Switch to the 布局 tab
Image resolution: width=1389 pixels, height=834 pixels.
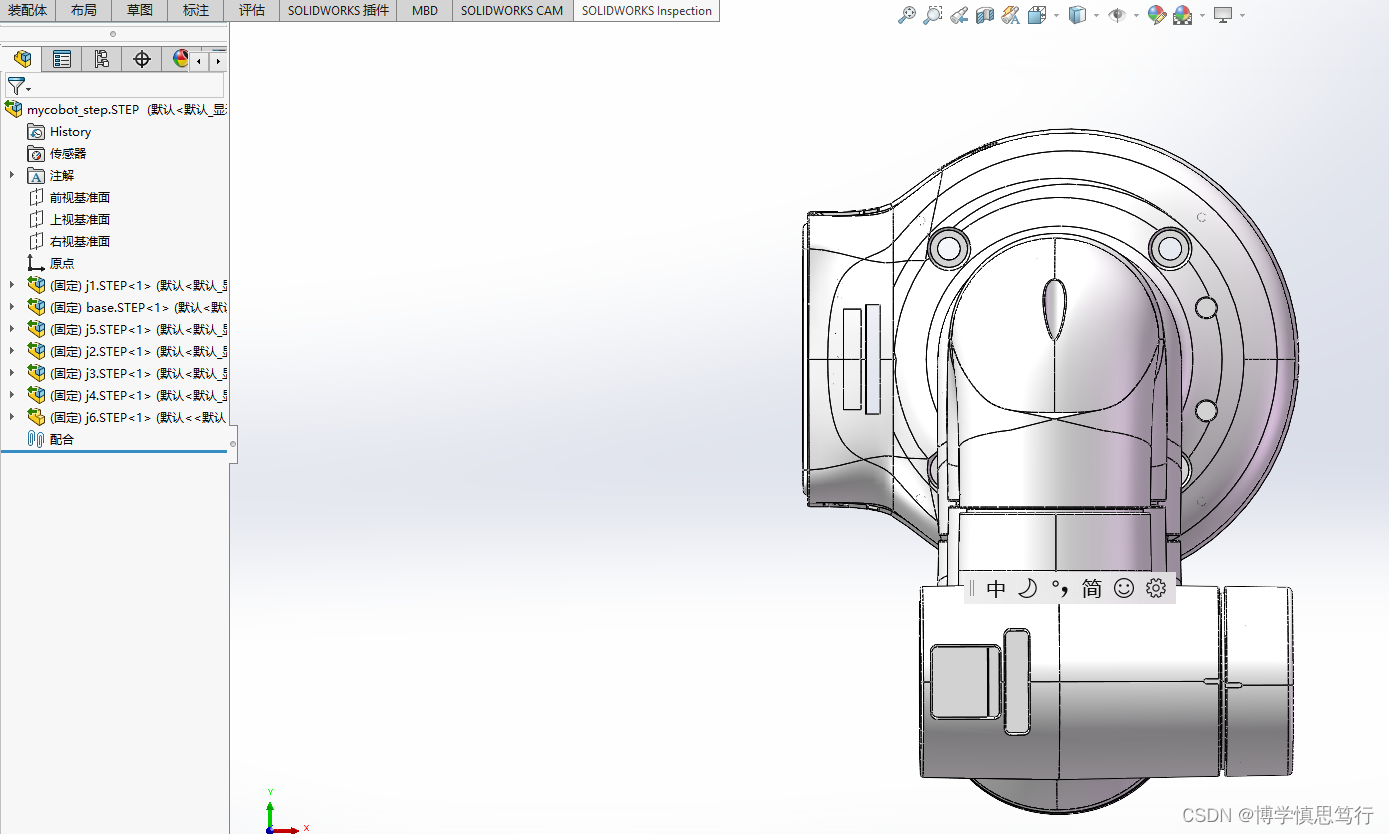coord(84,10)
